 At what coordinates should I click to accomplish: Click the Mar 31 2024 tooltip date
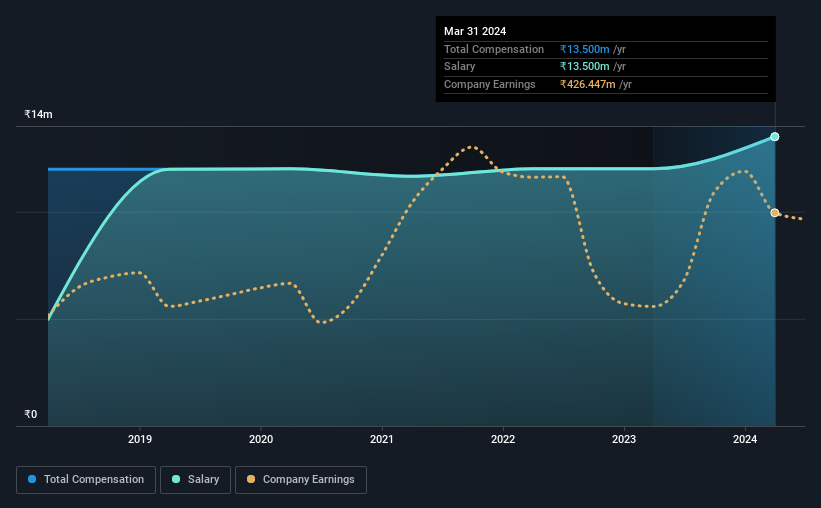pos(475,31)
